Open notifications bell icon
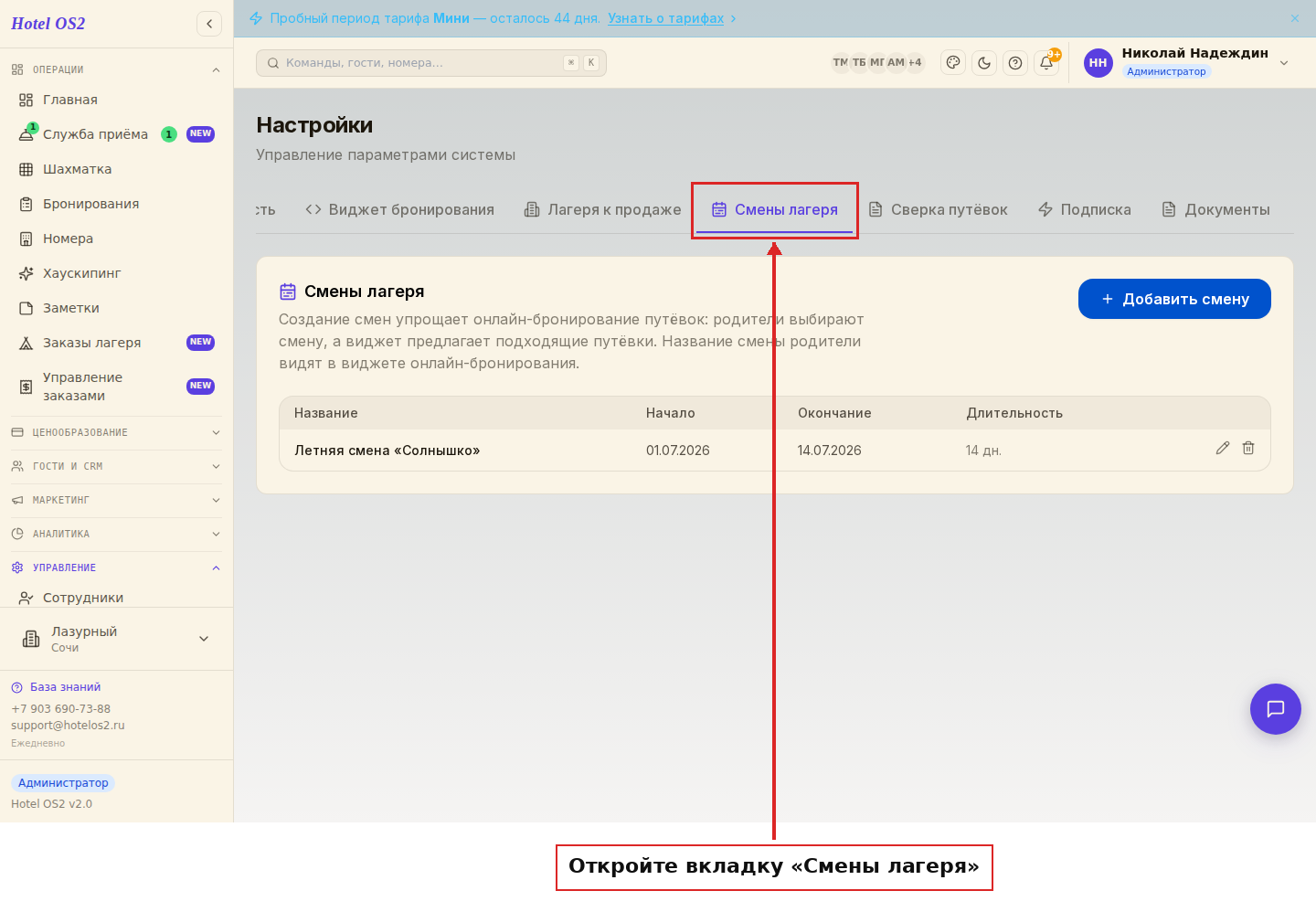1316x912 pixels. [1046, 63]
